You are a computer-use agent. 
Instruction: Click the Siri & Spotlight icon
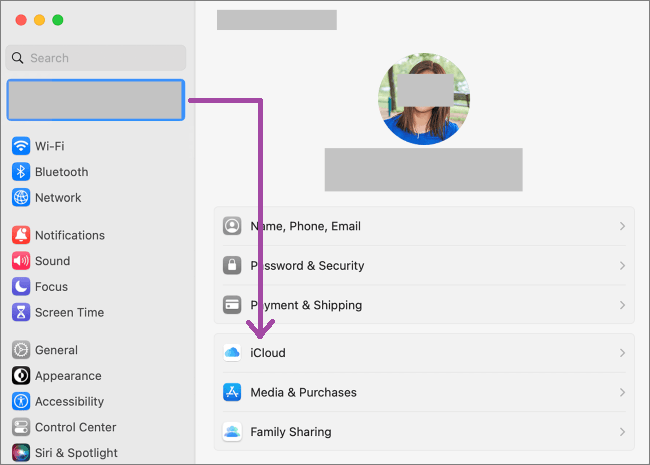click(x=21, y=453)
